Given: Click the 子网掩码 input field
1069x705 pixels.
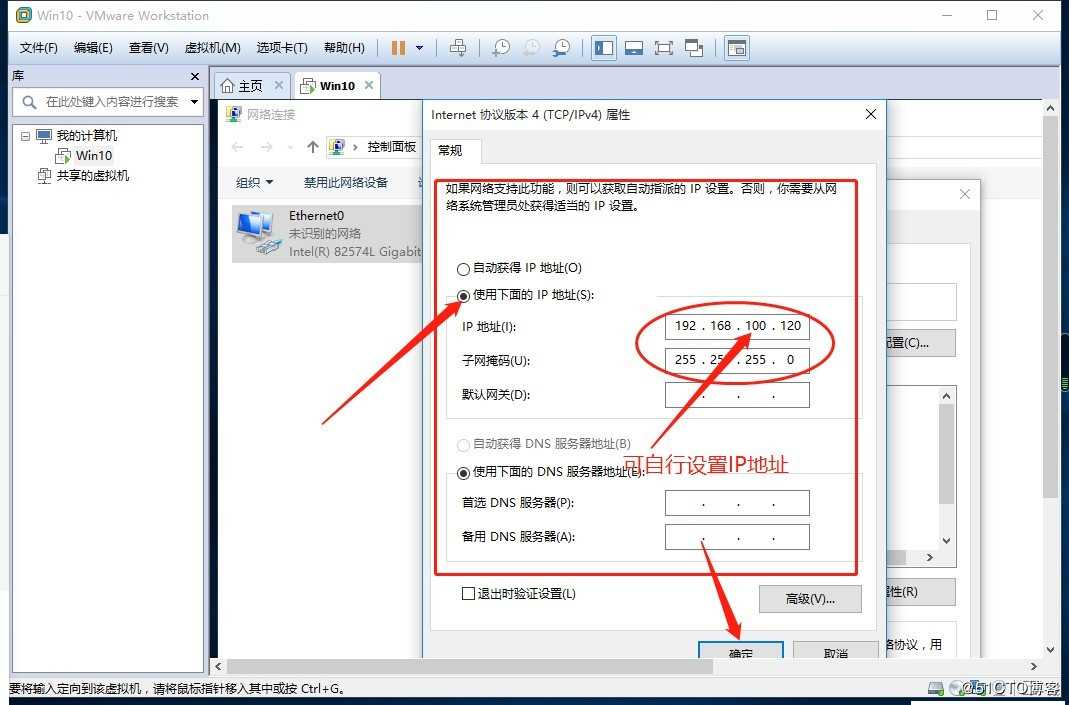Looking at the screenshot, I should point(737,360).
